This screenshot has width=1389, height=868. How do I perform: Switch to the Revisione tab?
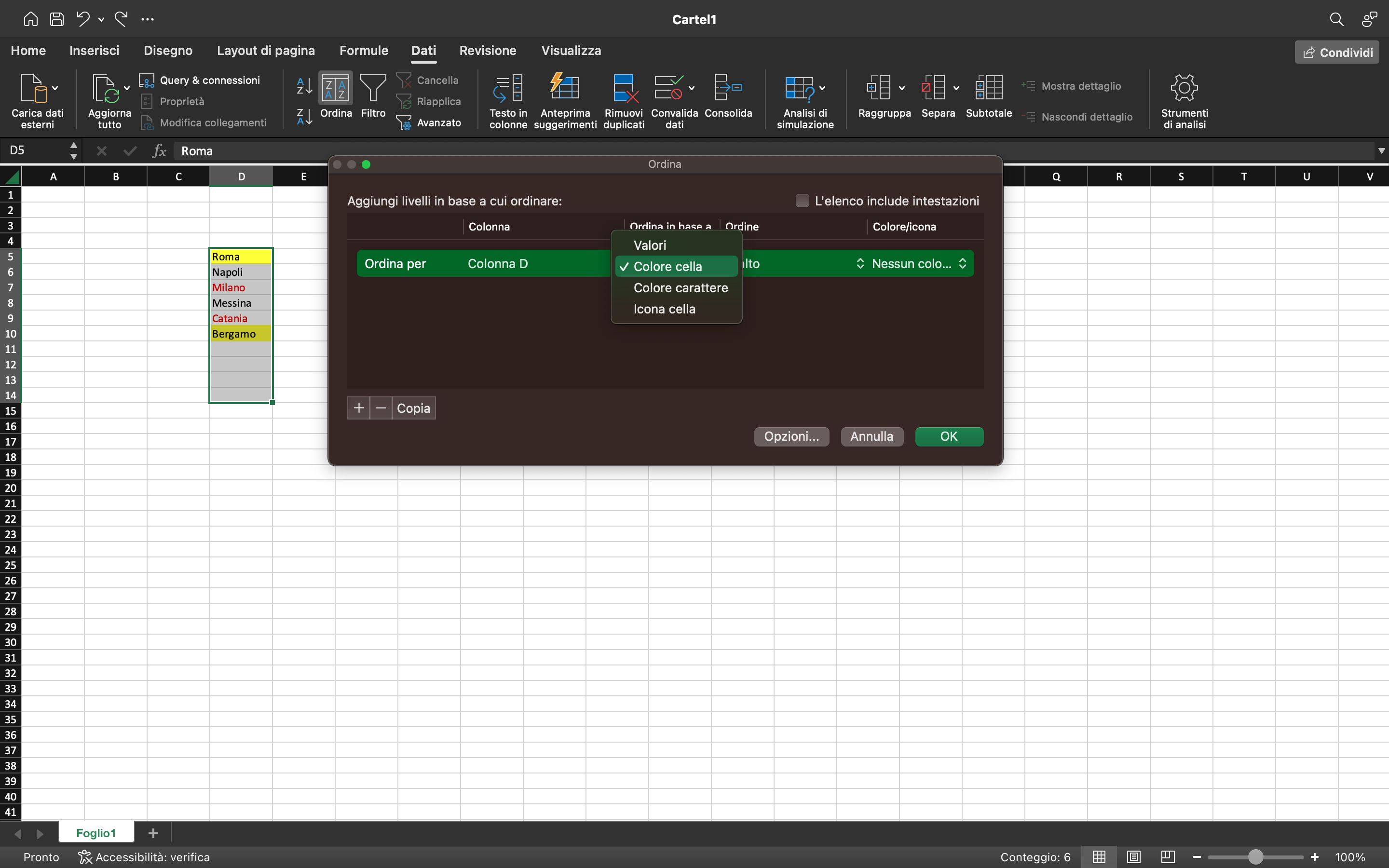click(487, 51)
